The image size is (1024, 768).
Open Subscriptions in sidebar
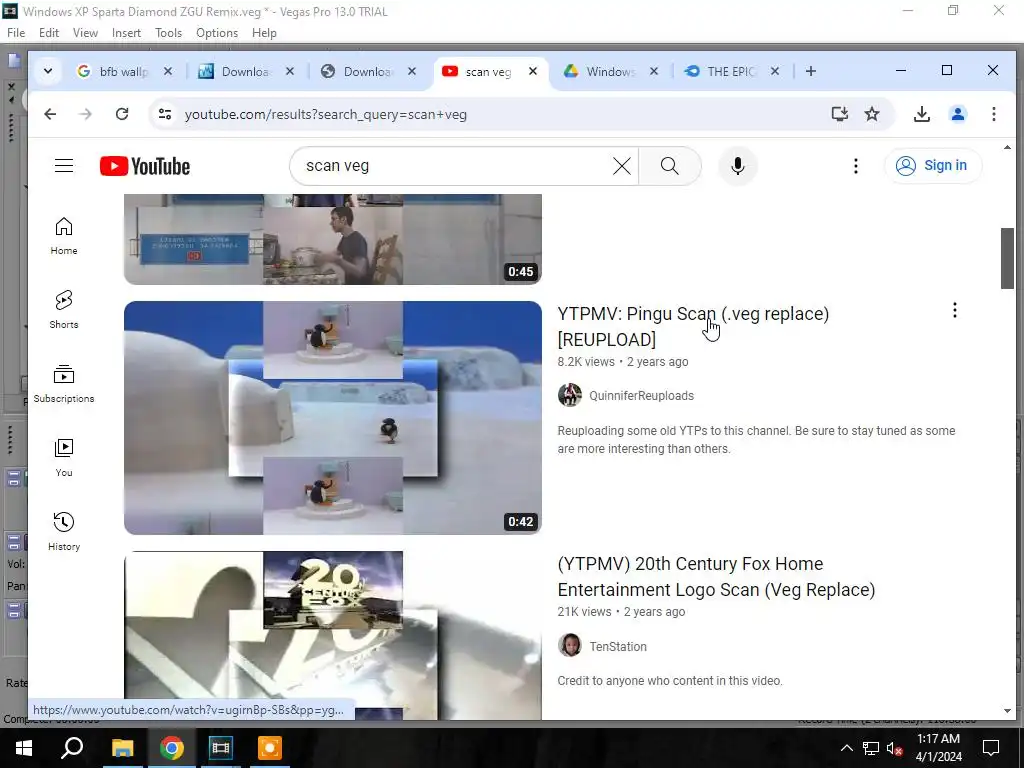(x=64, y=384)
